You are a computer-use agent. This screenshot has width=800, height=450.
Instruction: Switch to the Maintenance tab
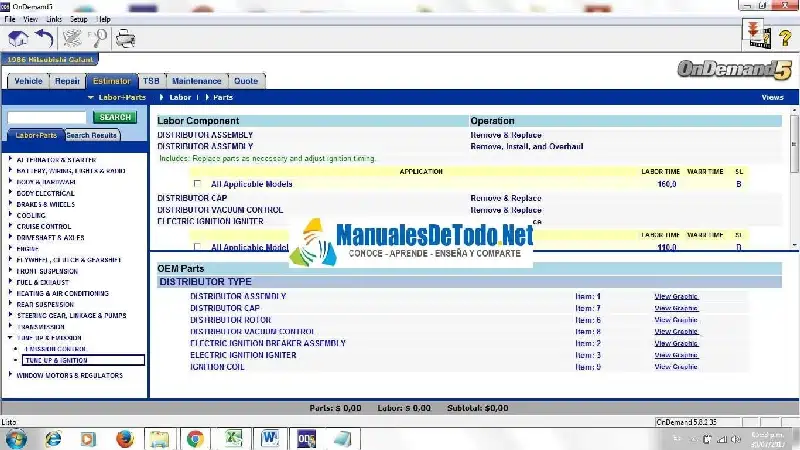point(196,81)
